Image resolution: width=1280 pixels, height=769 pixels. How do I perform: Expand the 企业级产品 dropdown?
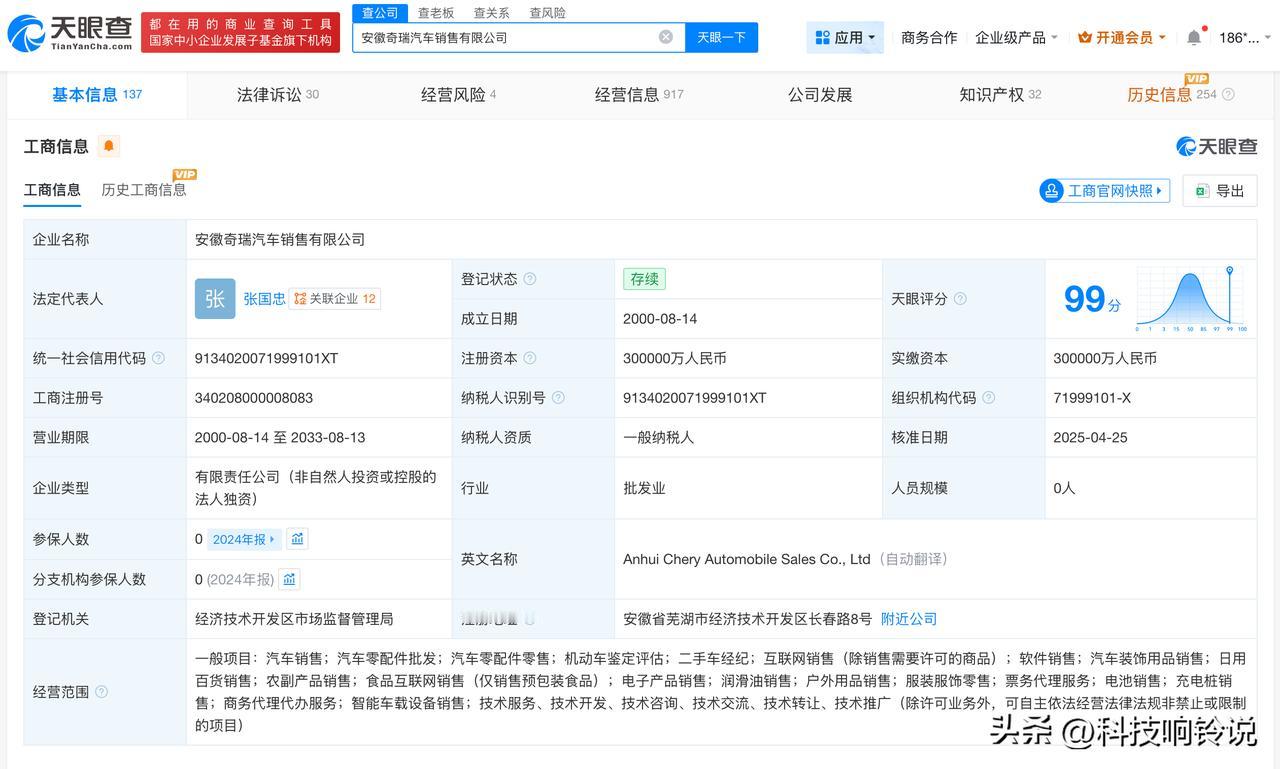1016,38
